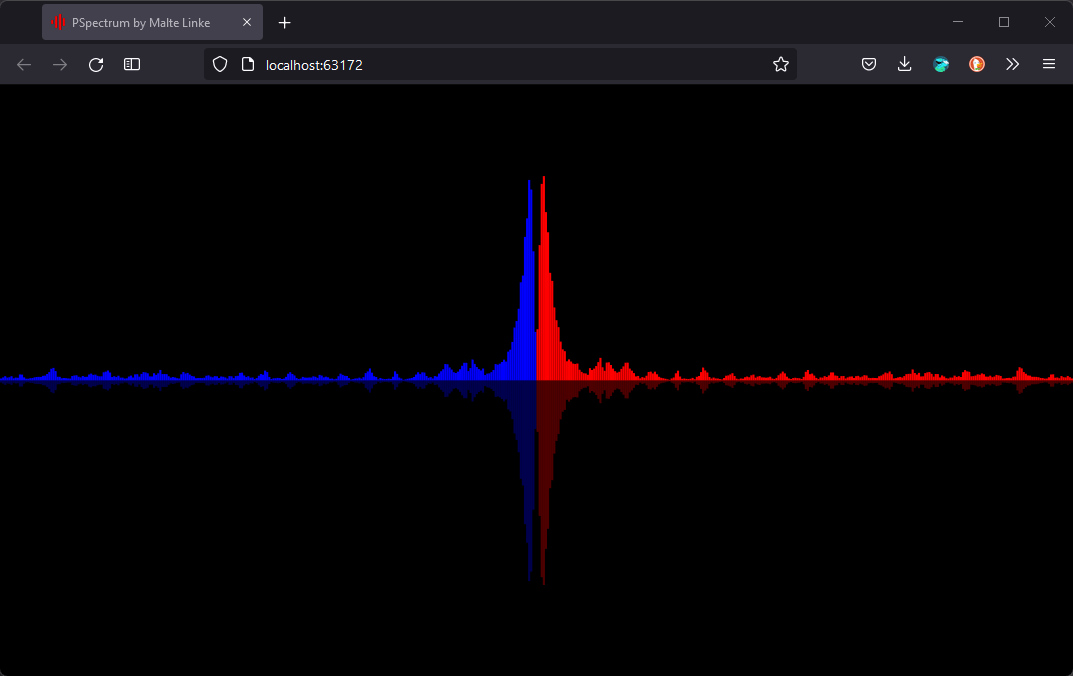The image size is (1073, 676).
Task: Open the downloads panel
Action: coord(905,64)
